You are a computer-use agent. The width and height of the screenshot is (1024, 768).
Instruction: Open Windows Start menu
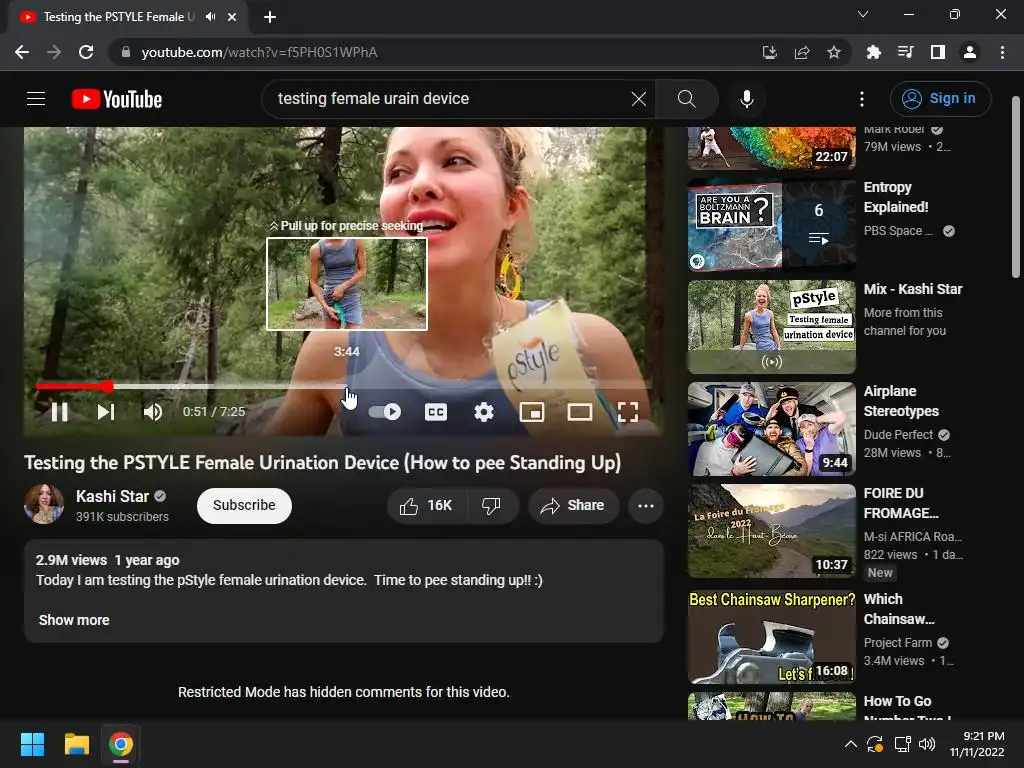coord(32,744)
